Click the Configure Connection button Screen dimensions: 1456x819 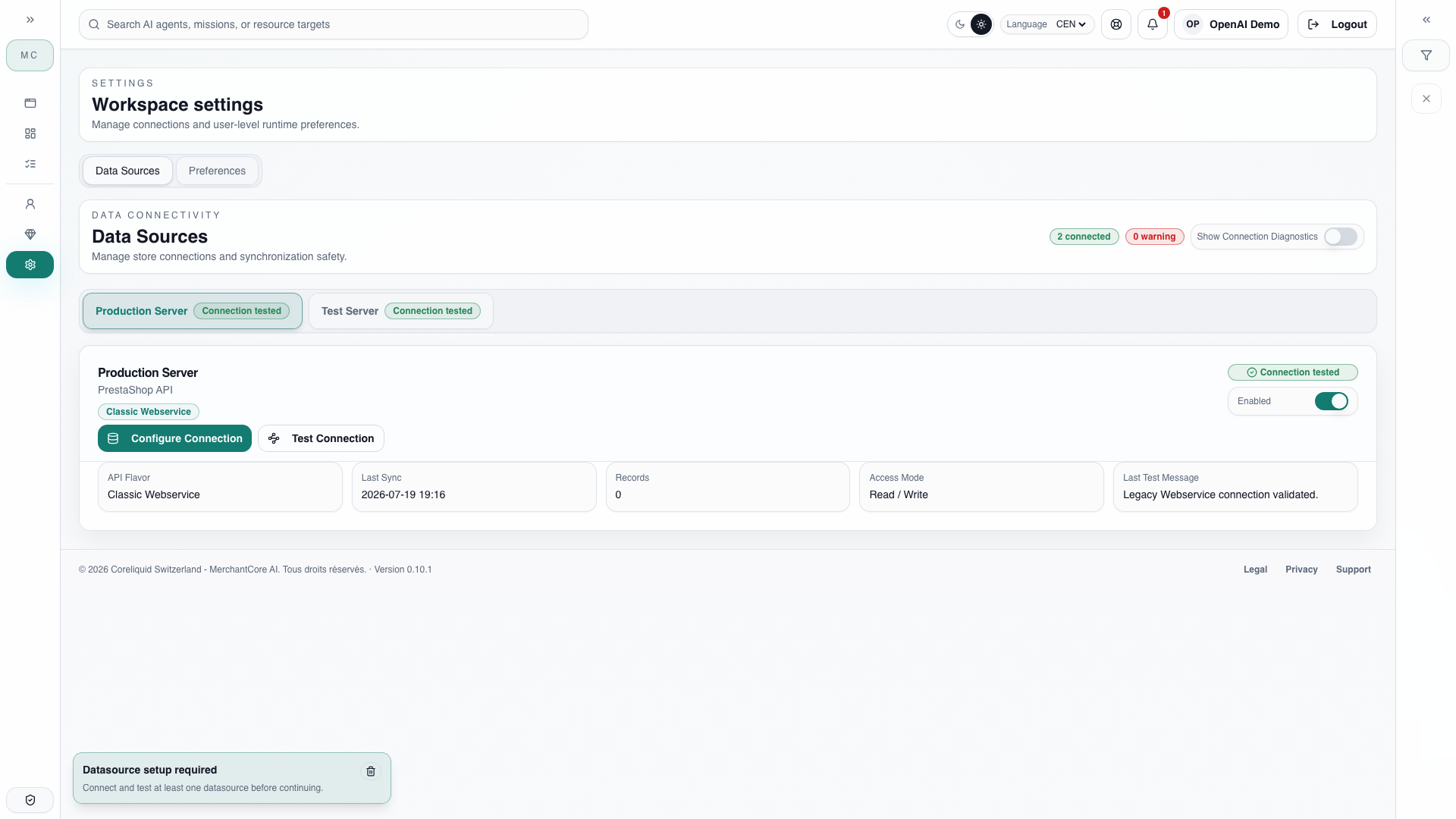(x=174, y=438)
